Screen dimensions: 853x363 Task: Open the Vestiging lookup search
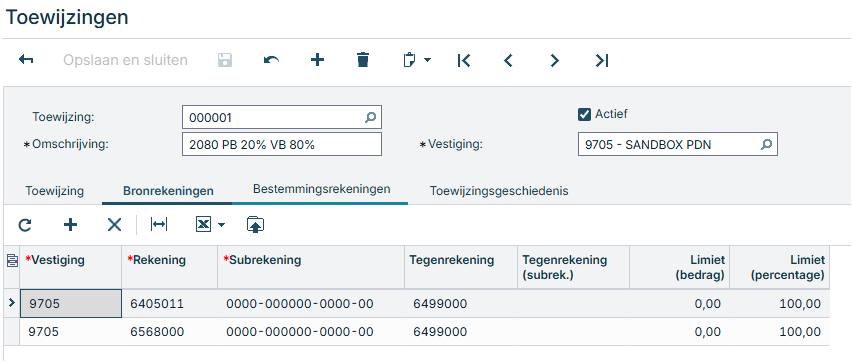[766, 145]
